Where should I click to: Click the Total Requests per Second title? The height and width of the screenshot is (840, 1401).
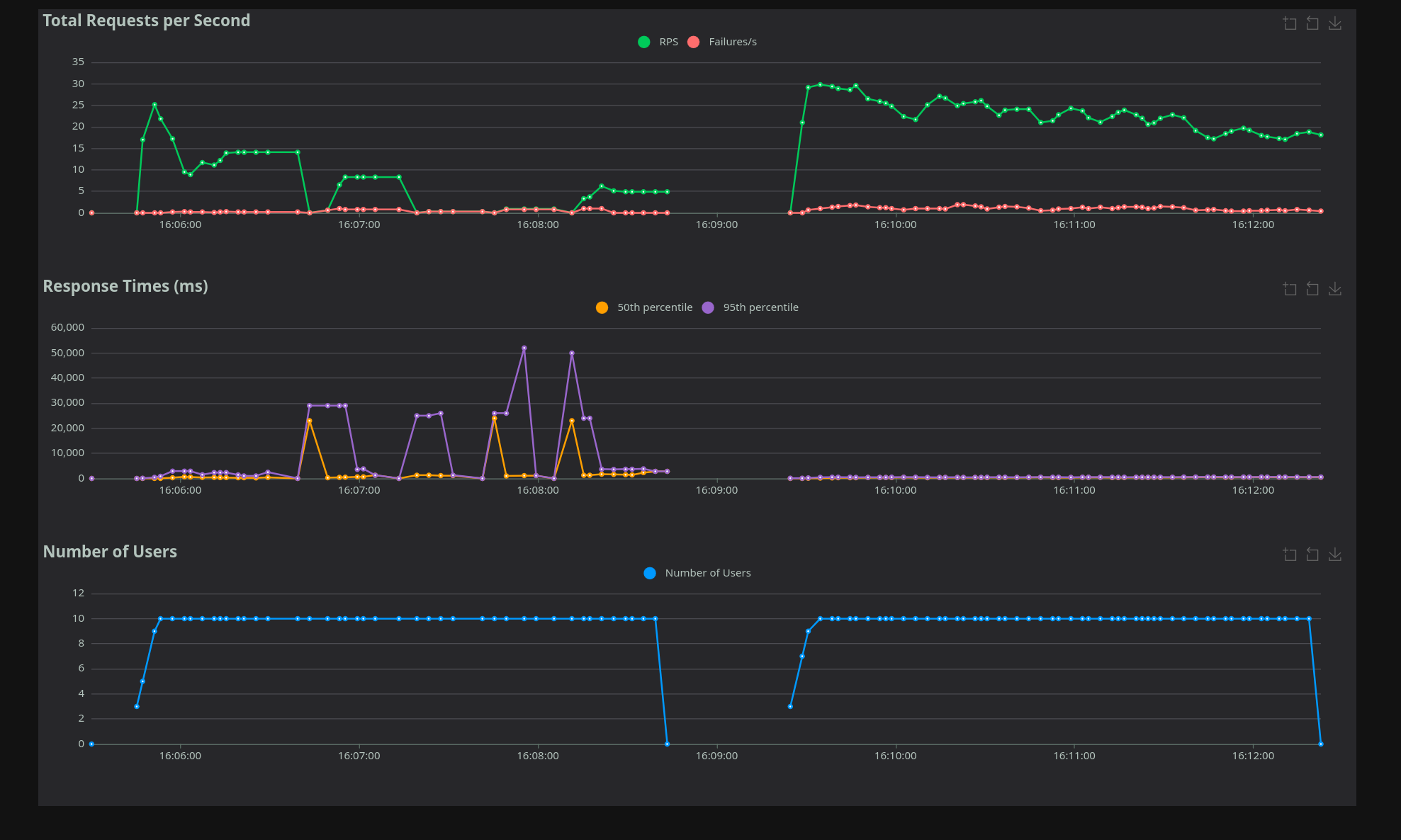tap(147, 21)
